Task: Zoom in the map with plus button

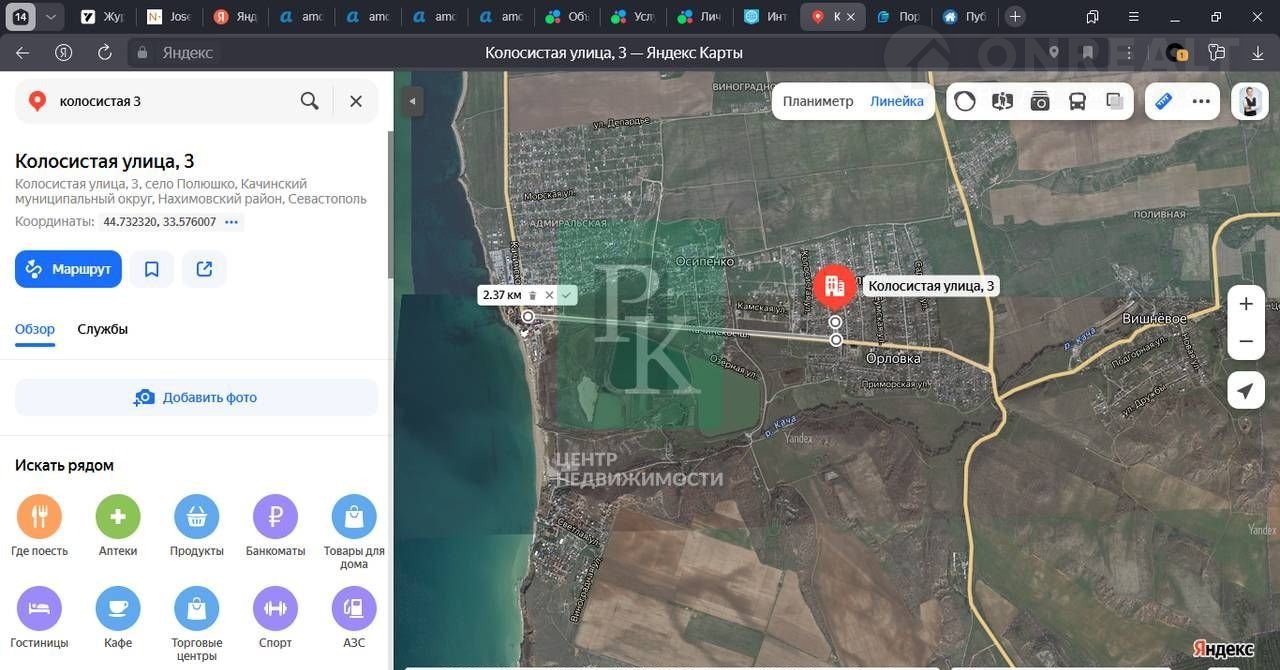Action: pos(1245,304)
